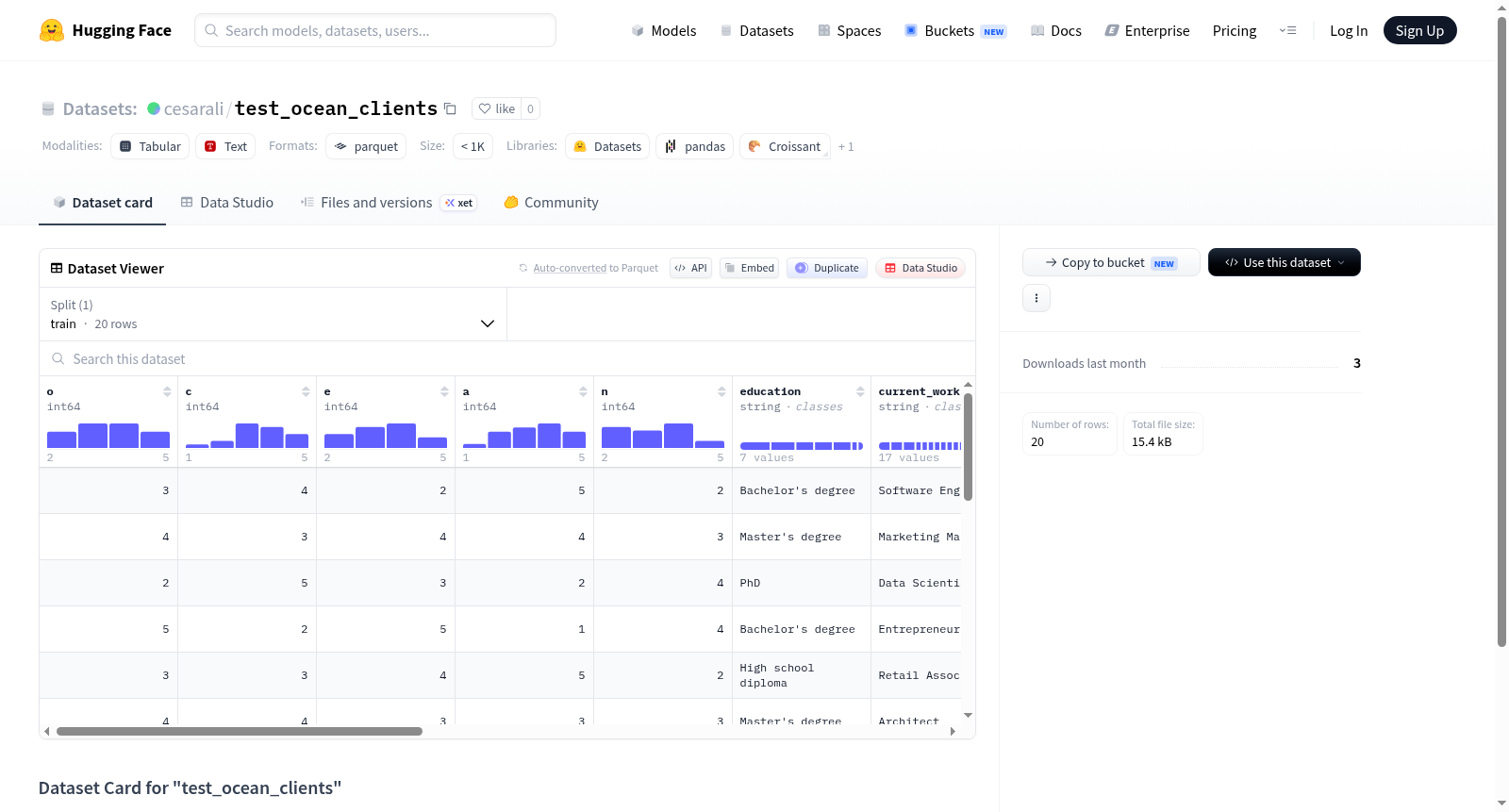The width and height of the screenshot is (1509, 812).
Task: Open the Enterprise navigation item
Action: coord(1148,31)
